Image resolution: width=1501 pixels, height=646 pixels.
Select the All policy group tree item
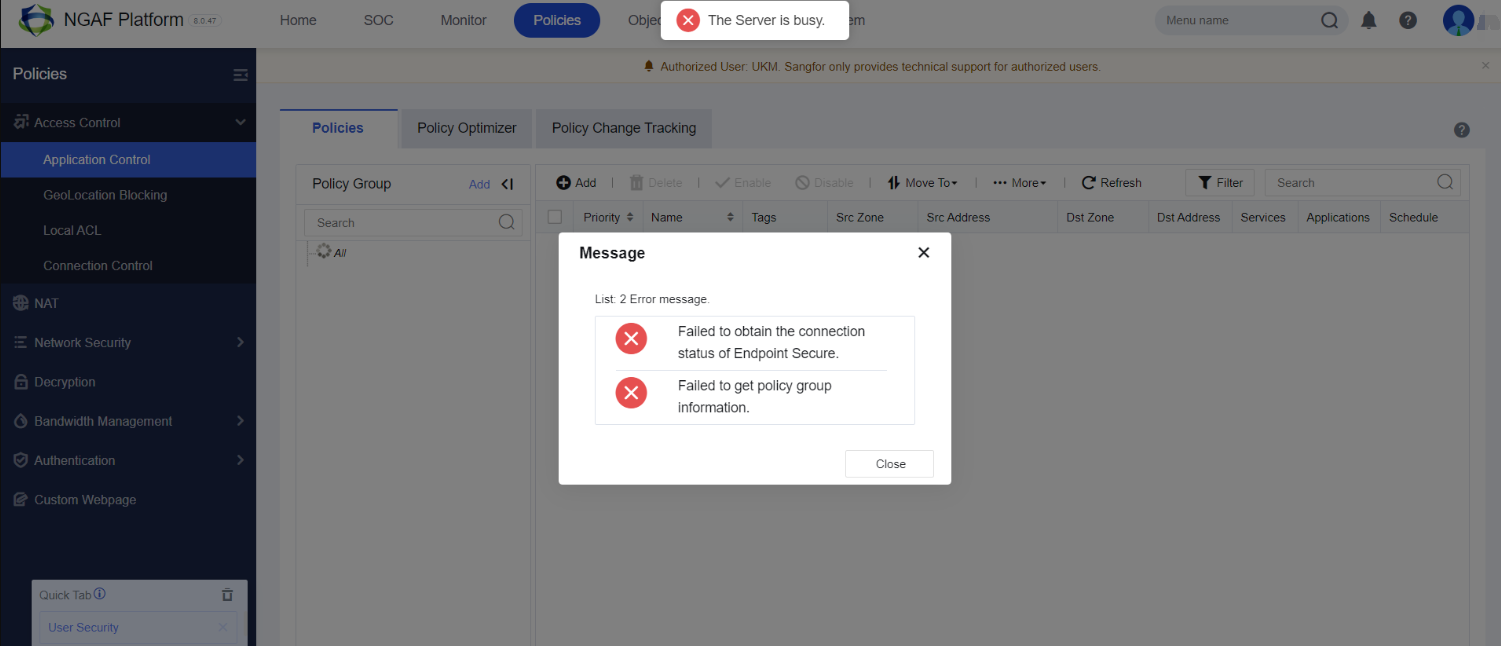pyautogui.click(x=340, y=253)
